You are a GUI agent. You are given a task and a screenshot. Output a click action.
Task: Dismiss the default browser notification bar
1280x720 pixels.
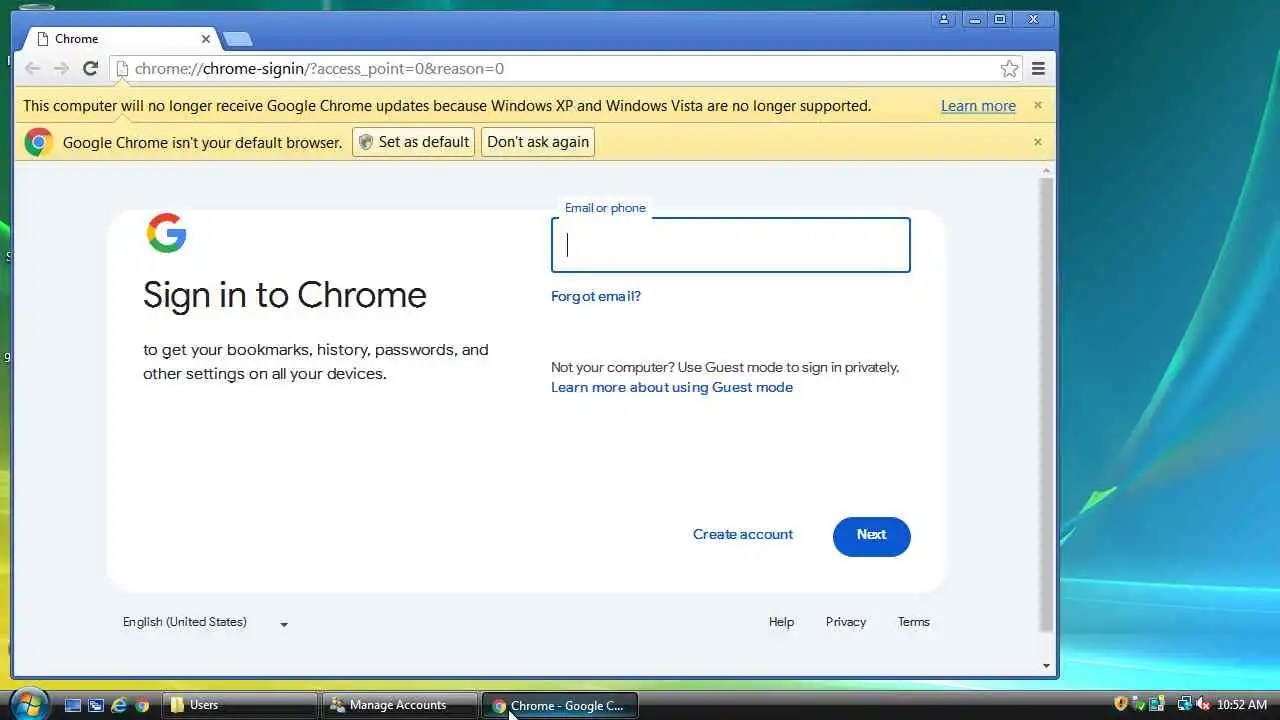click(x=1038, y=142)
